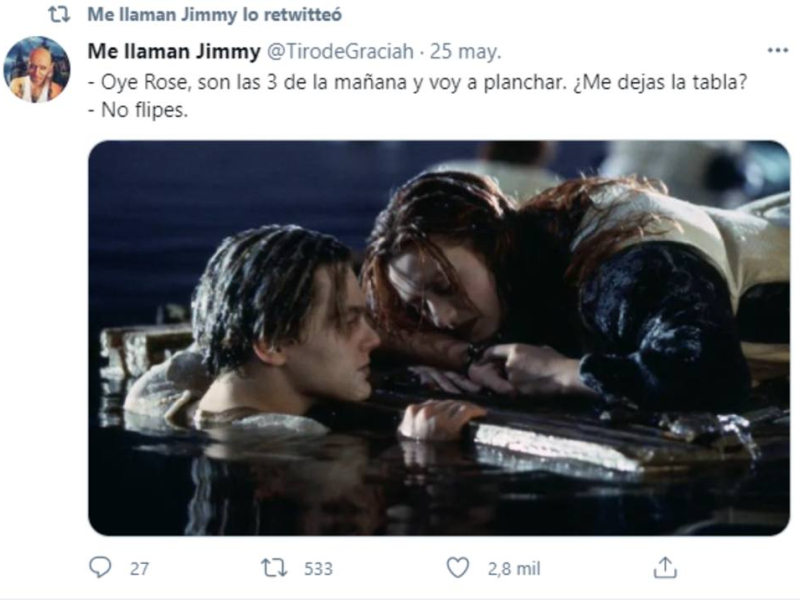Toggle the heart like icon

click(457, 568)
